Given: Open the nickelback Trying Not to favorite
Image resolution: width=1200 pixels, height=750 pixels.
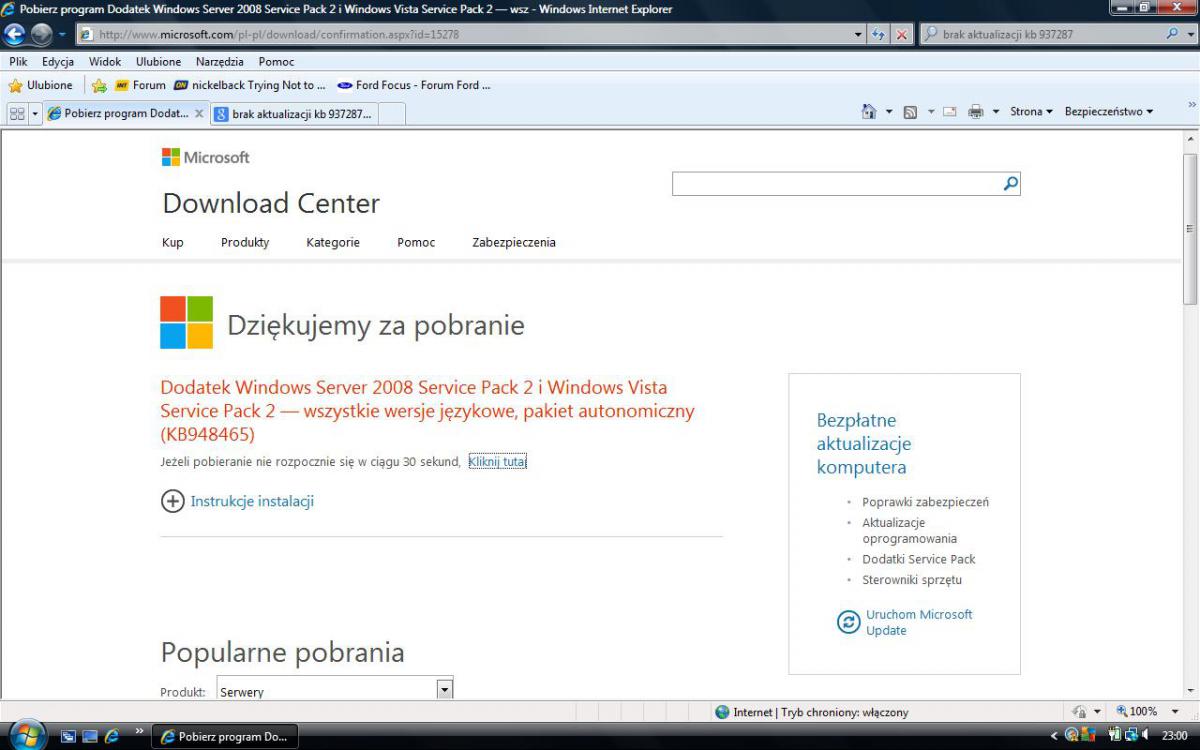Looking at the screenshot, I should 250,86.
